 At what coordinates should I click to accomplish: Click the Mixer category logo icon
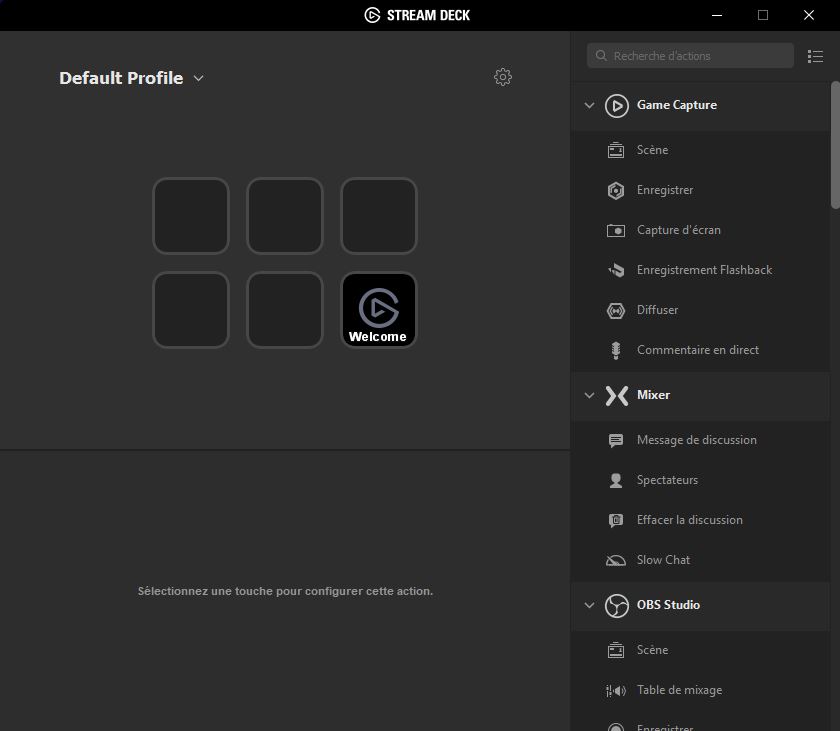617,396
